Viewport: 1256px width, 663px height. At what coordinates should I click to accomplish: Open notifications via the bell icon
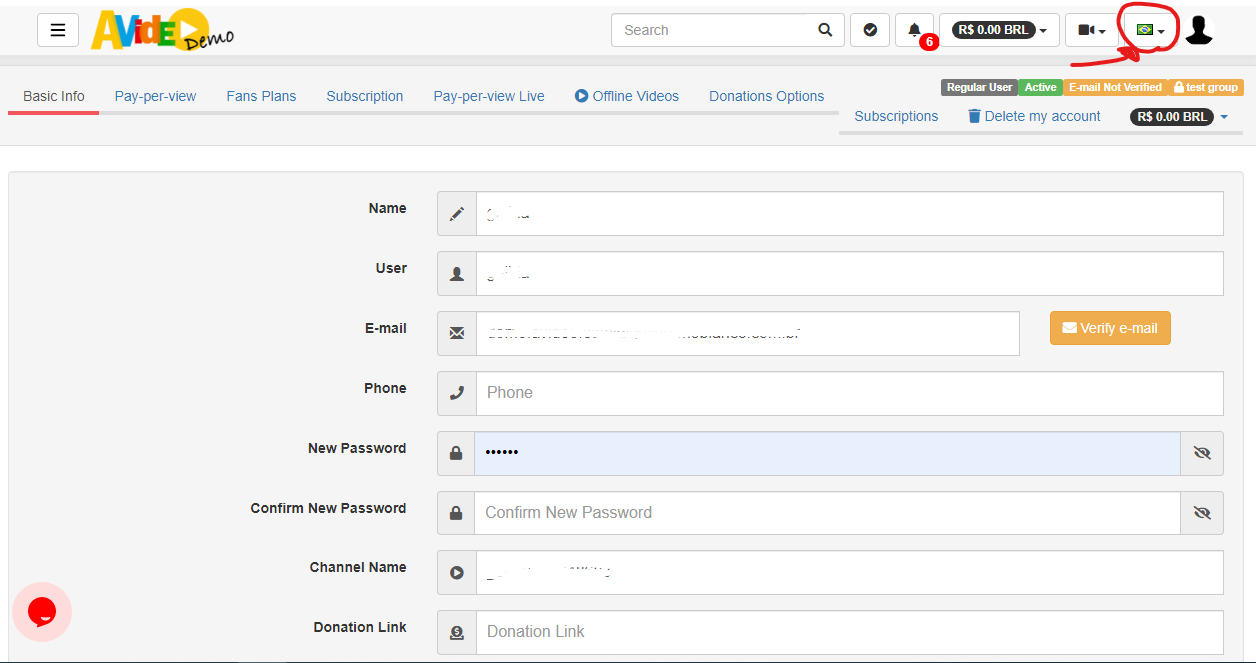tap(913, 29)
